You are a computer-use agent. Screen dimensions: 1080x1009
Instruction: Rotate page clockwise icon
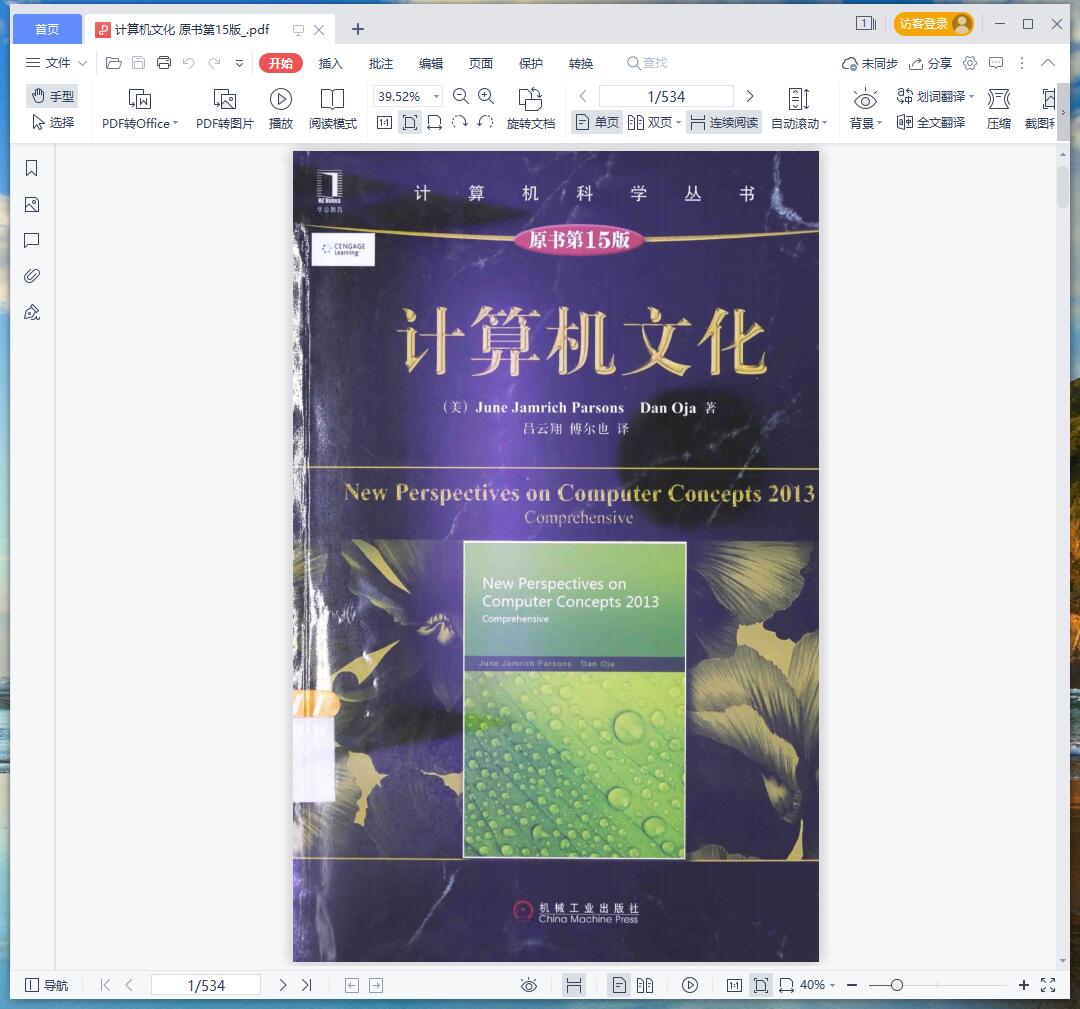click(x=459, y=123)
